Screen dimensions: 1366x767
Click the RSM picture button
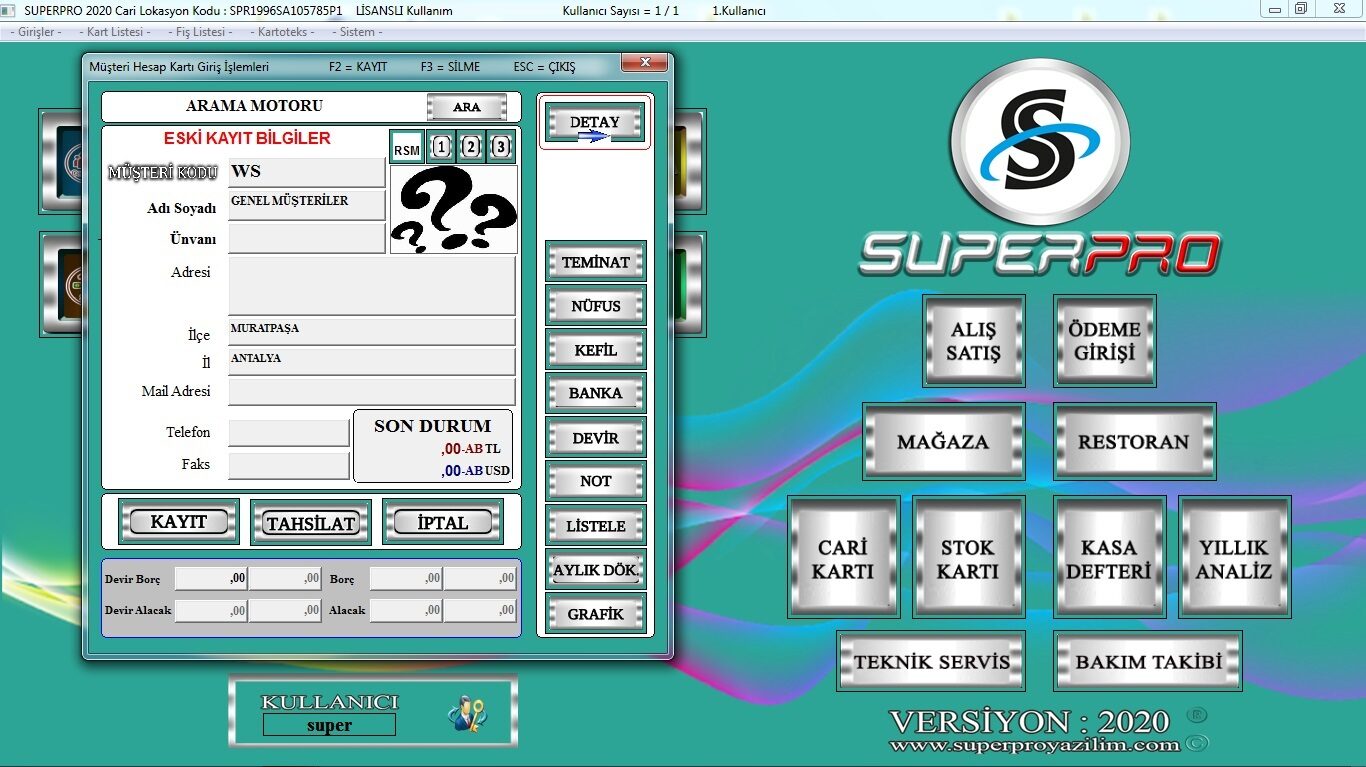pos(407,148)
